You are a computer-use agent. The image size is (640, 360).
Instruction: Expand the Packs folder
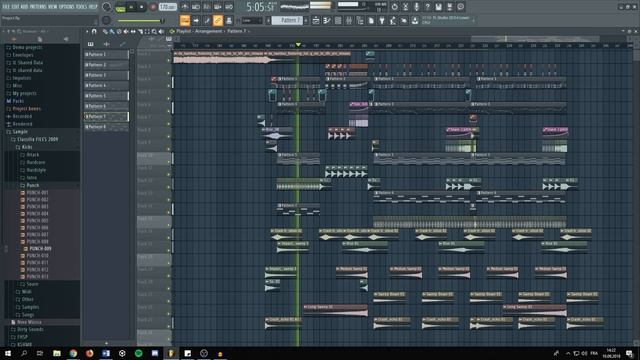pyautogui.click(x=15, y=101)
